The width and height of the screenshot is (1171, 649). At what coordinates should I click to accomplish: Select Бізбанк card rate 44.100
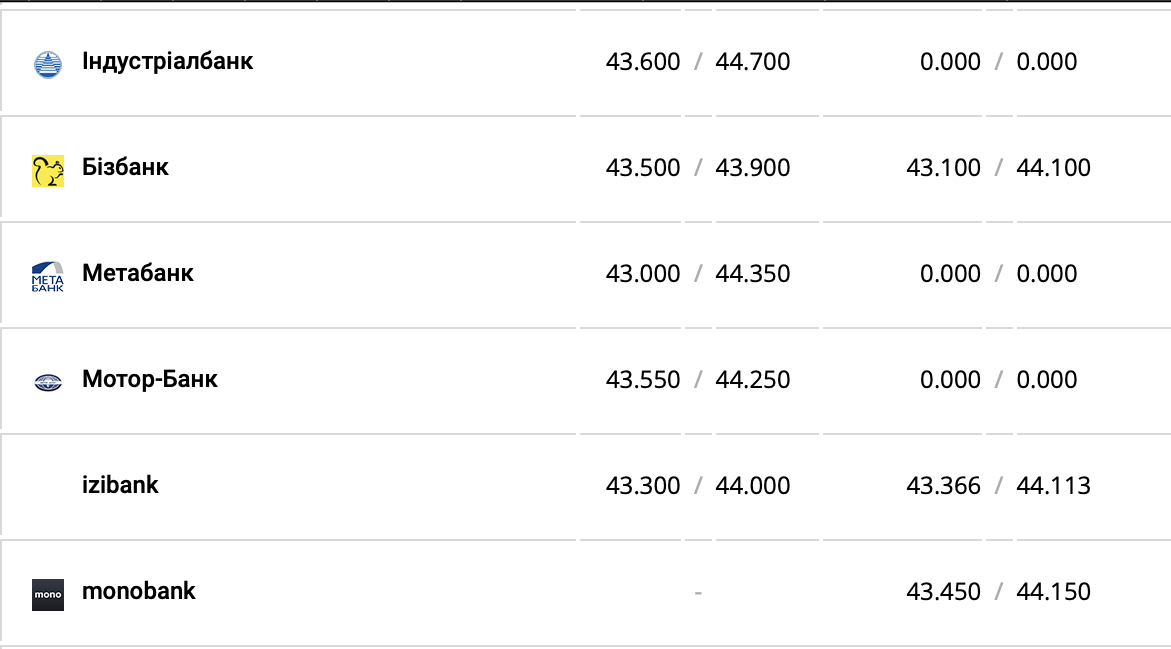tap(1053, 168)
